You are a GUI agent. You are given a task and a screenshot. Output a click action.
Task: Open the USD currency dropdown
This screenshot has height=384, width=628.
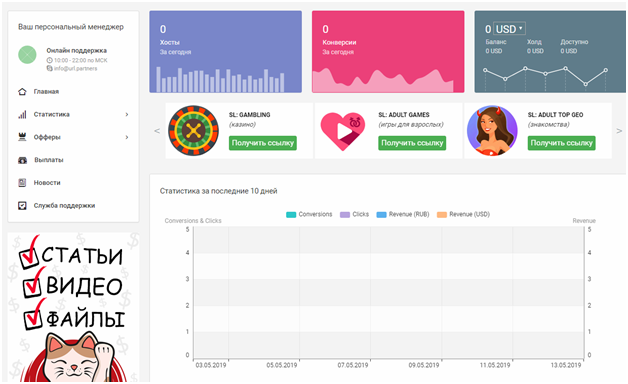pyautogui.click(x=509, y=29)
